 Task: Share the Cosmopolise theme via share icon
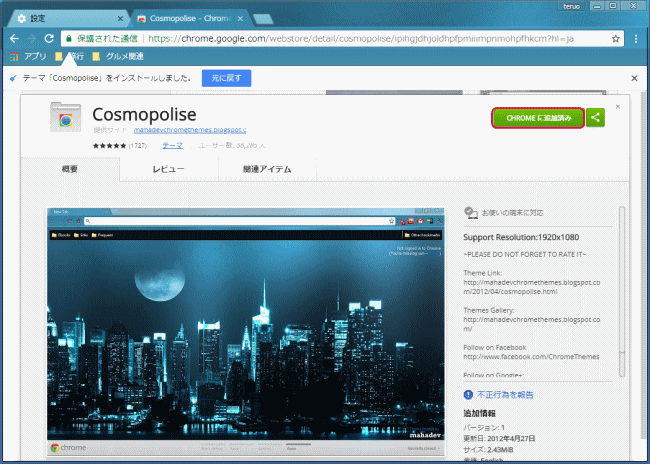[595, 118]
